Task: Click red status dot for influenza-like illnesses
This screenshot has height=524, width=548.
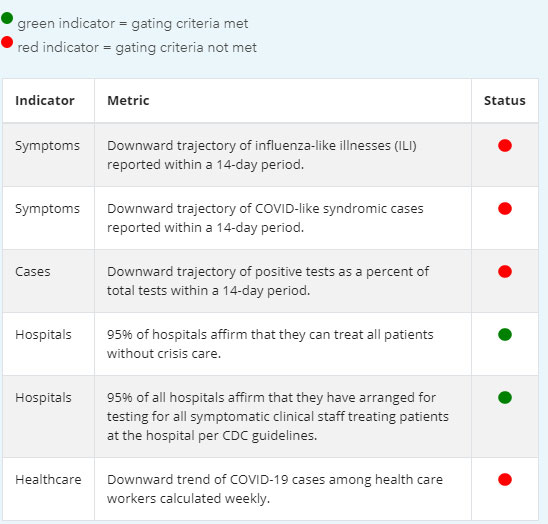Action: pos(505,145)
